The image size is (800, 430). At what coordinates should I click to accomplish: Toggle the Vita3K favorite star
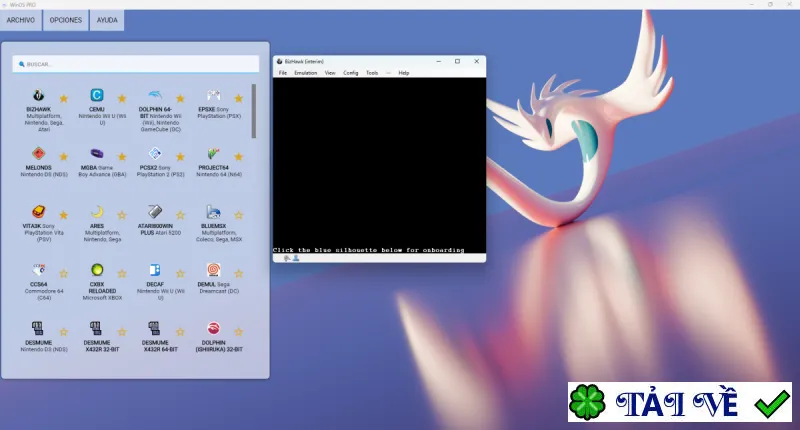click(64, 215)
